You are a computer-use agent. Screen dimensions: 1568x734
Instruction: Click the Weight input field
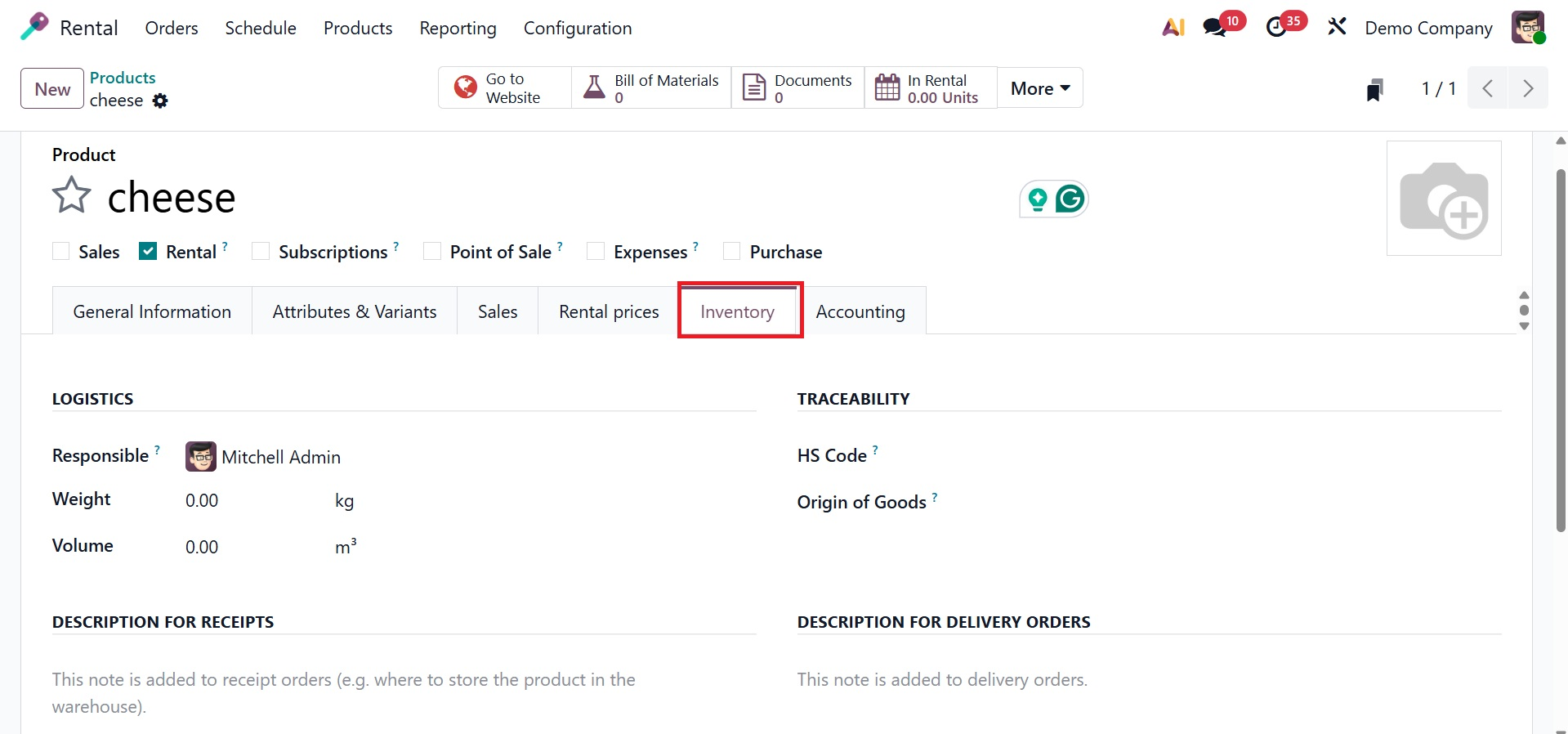click(245, 500)
